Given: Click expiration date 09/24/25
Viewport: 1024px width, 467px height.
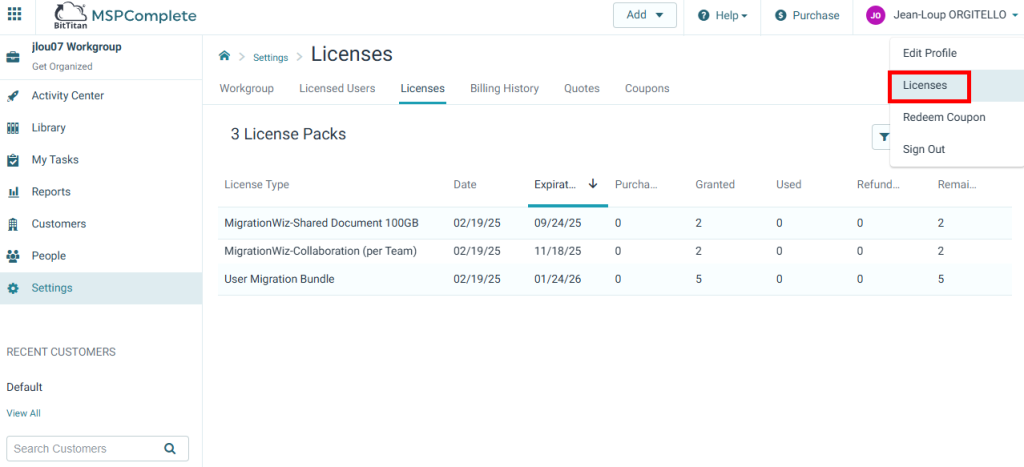Looking at the screenshot, I should 558,223.
